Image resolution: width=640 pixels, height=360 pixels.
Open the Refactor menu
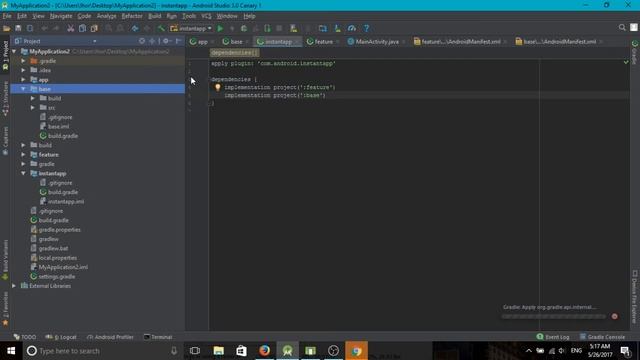[132, 16]
